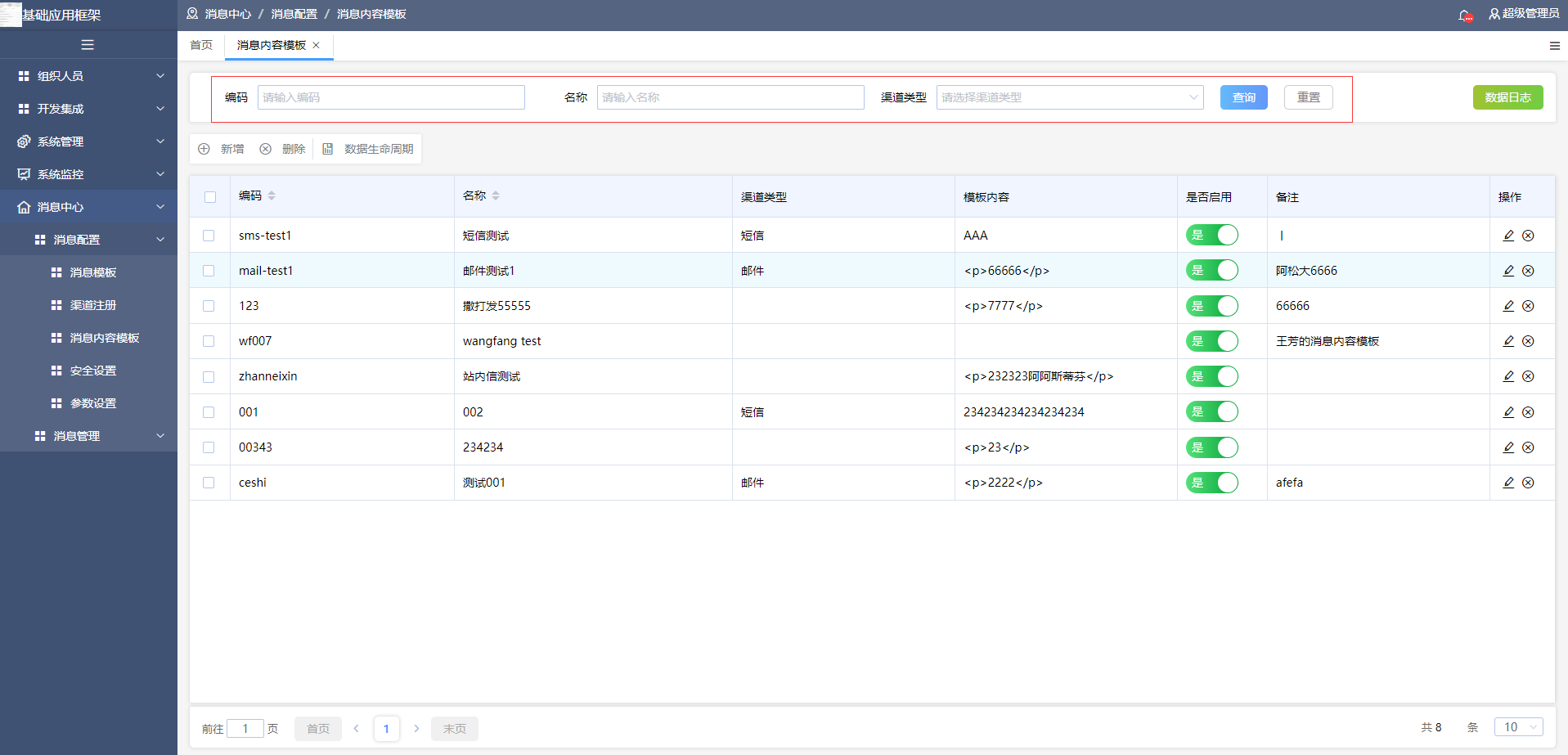Screen dimensions: 1568x755
Task: Expand 系统监控 menu
Action: tap(88, 174)
